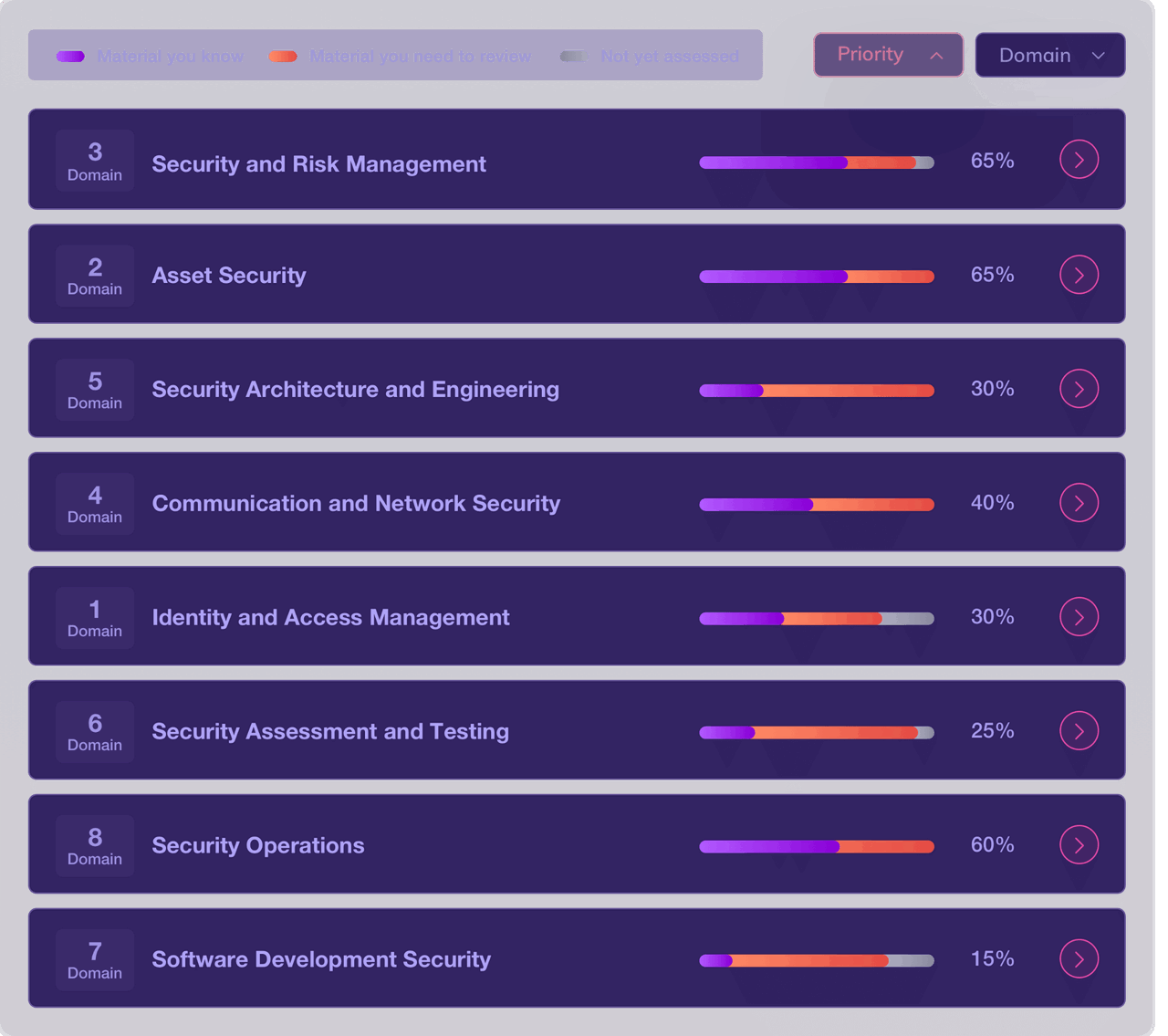Click the Identity and Access Management progress bar
The width and height of the screenshot is (1168, 1036).
tap(817, 619)
